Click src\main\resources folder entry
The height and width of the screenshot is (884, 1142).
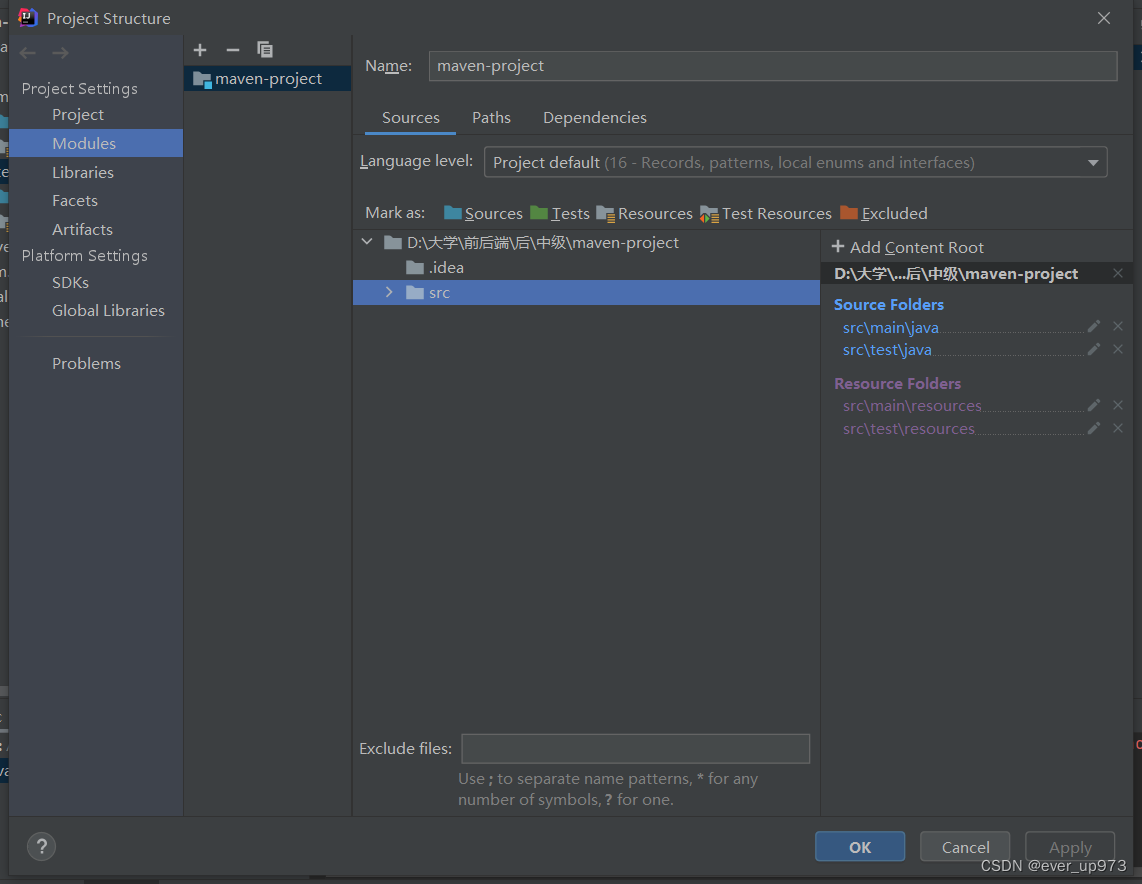click(912, 406)
